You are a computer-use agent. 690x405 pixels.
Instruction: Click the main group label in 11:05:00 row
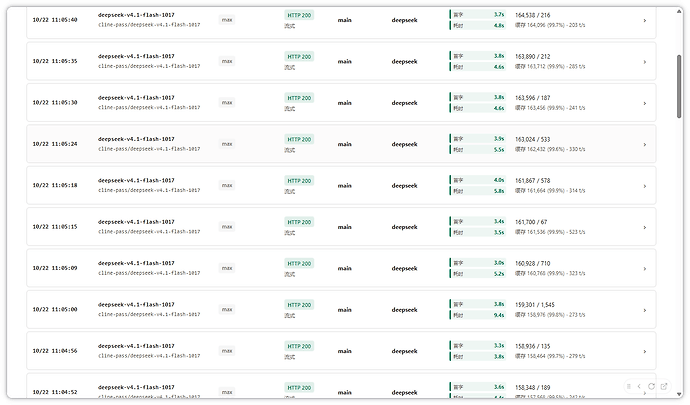coord(345,310)
